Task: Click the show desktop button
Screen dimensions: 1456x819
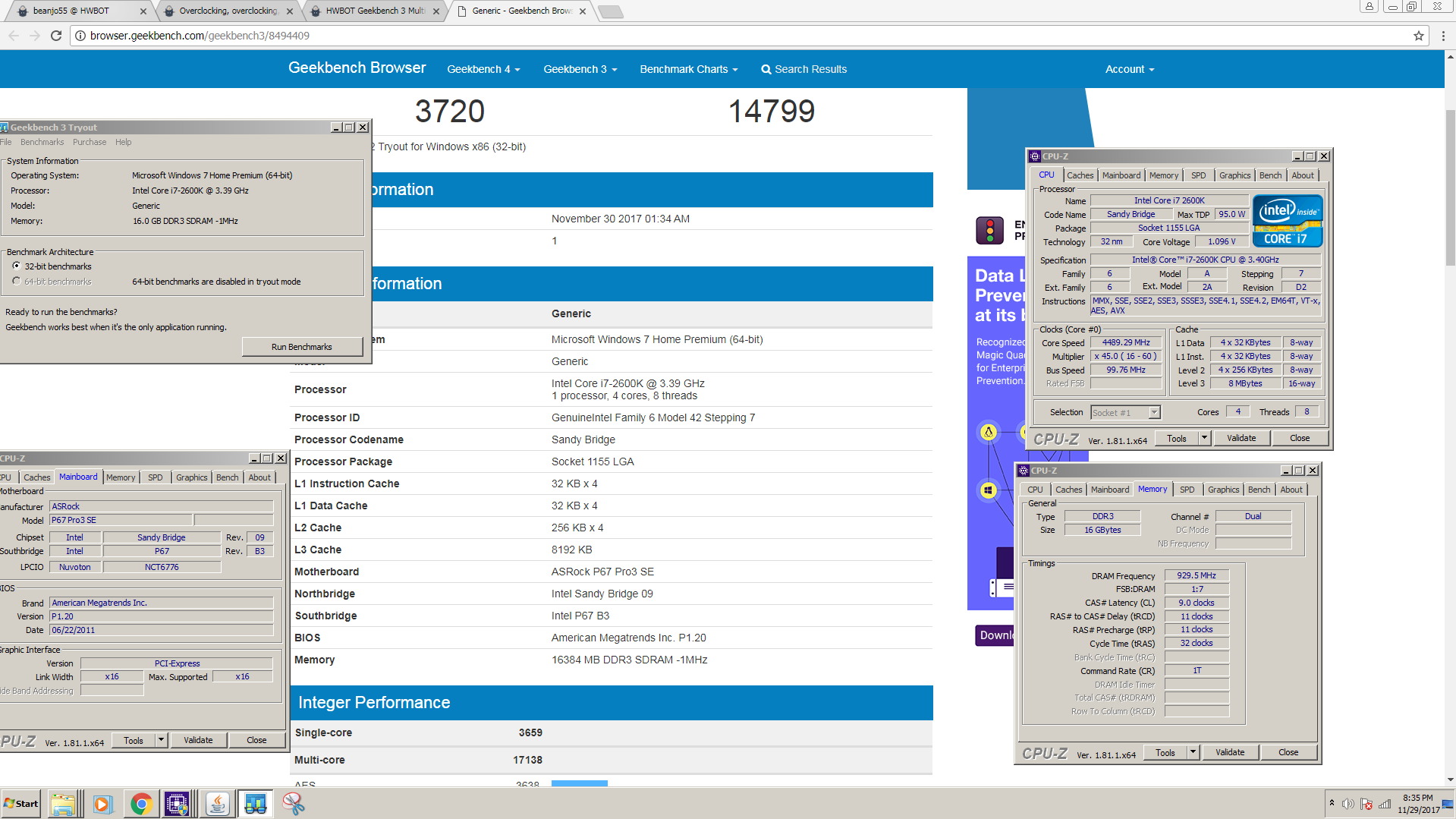Action: click(x=1449, y=804)
